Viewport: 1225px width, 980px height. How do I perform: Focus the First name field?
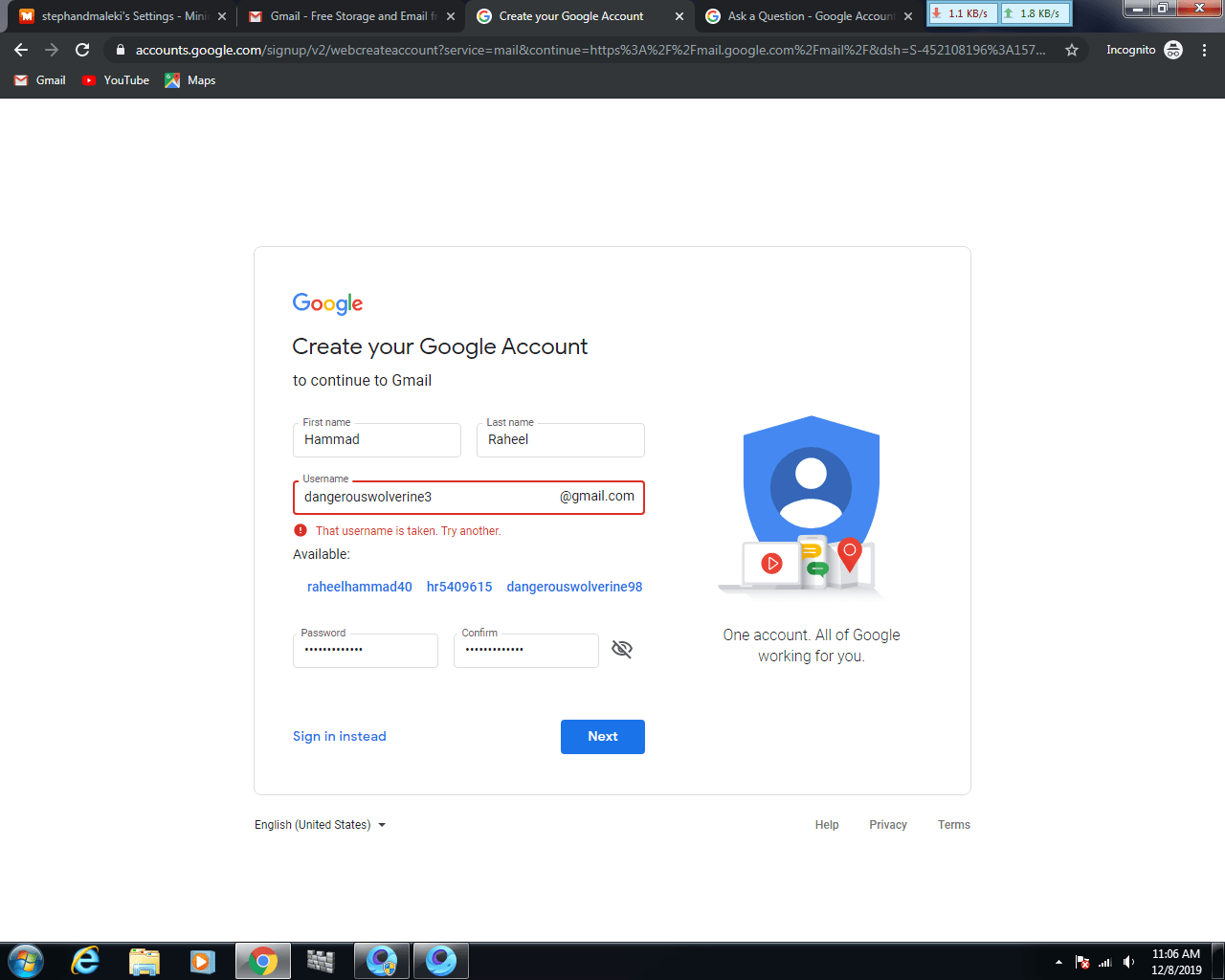[x=377, y=440]
